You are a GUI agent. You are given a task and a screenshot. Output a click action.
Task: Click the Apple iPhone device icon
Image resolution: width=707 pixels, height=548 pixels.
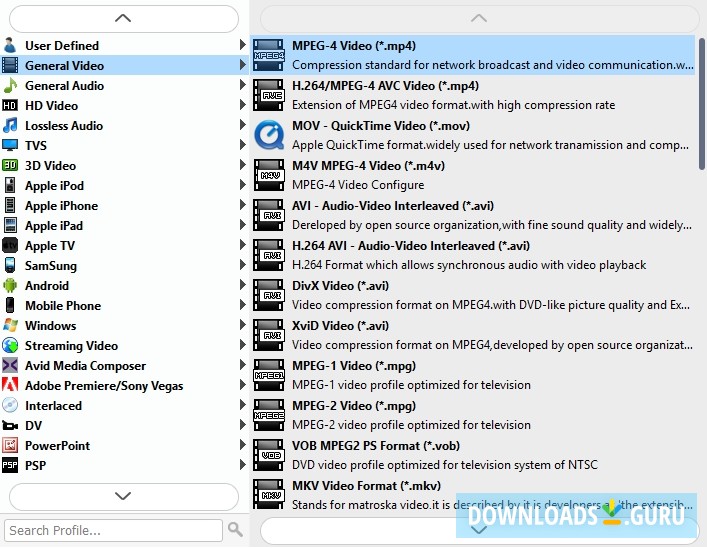[10, 205]
